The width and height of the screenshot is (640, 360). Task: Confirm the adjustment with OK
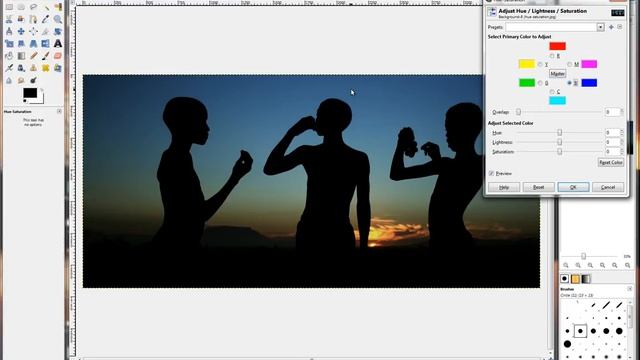573,187
